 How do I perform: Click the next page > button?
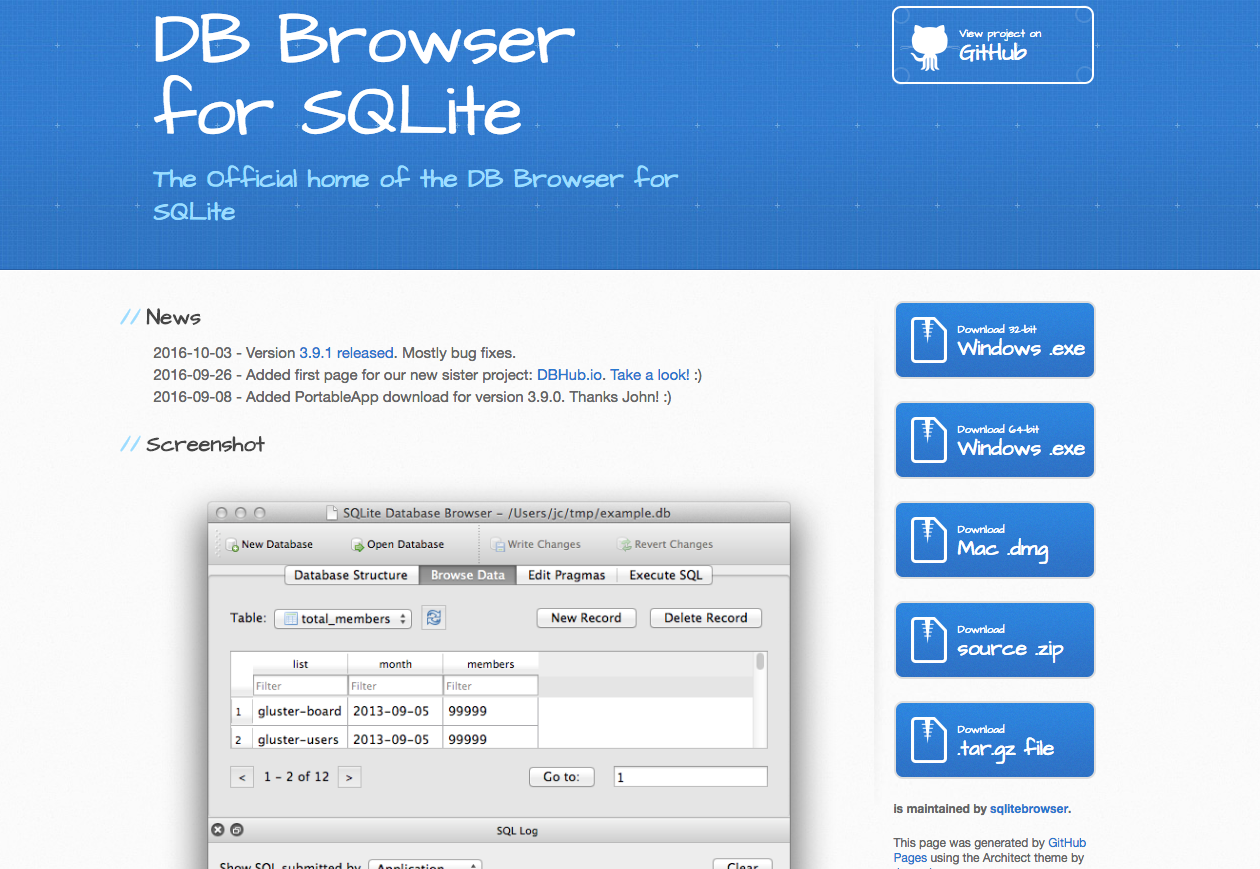click(x=349, y=777)
